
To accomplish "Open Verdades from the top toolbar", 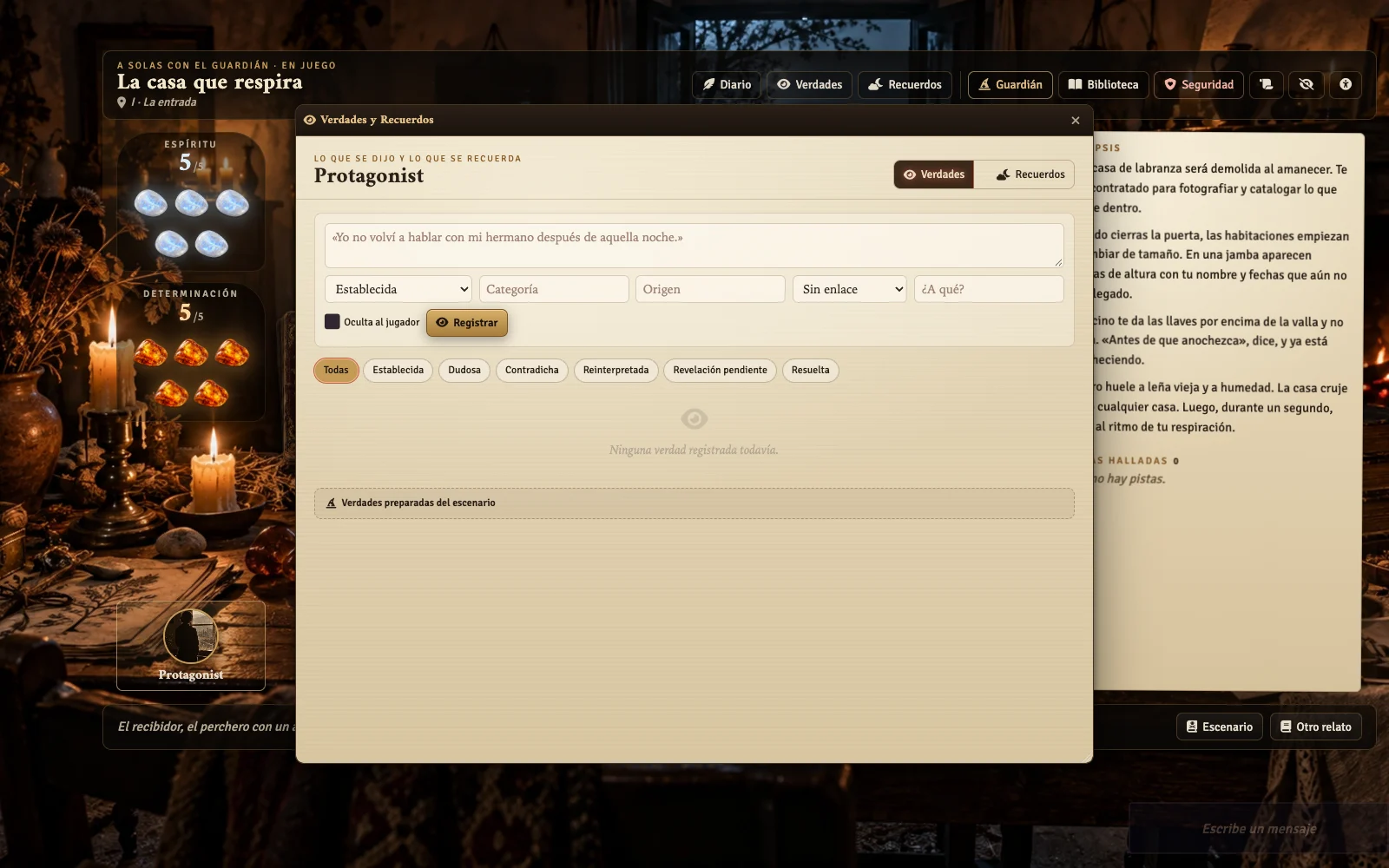I will (809, 85).
